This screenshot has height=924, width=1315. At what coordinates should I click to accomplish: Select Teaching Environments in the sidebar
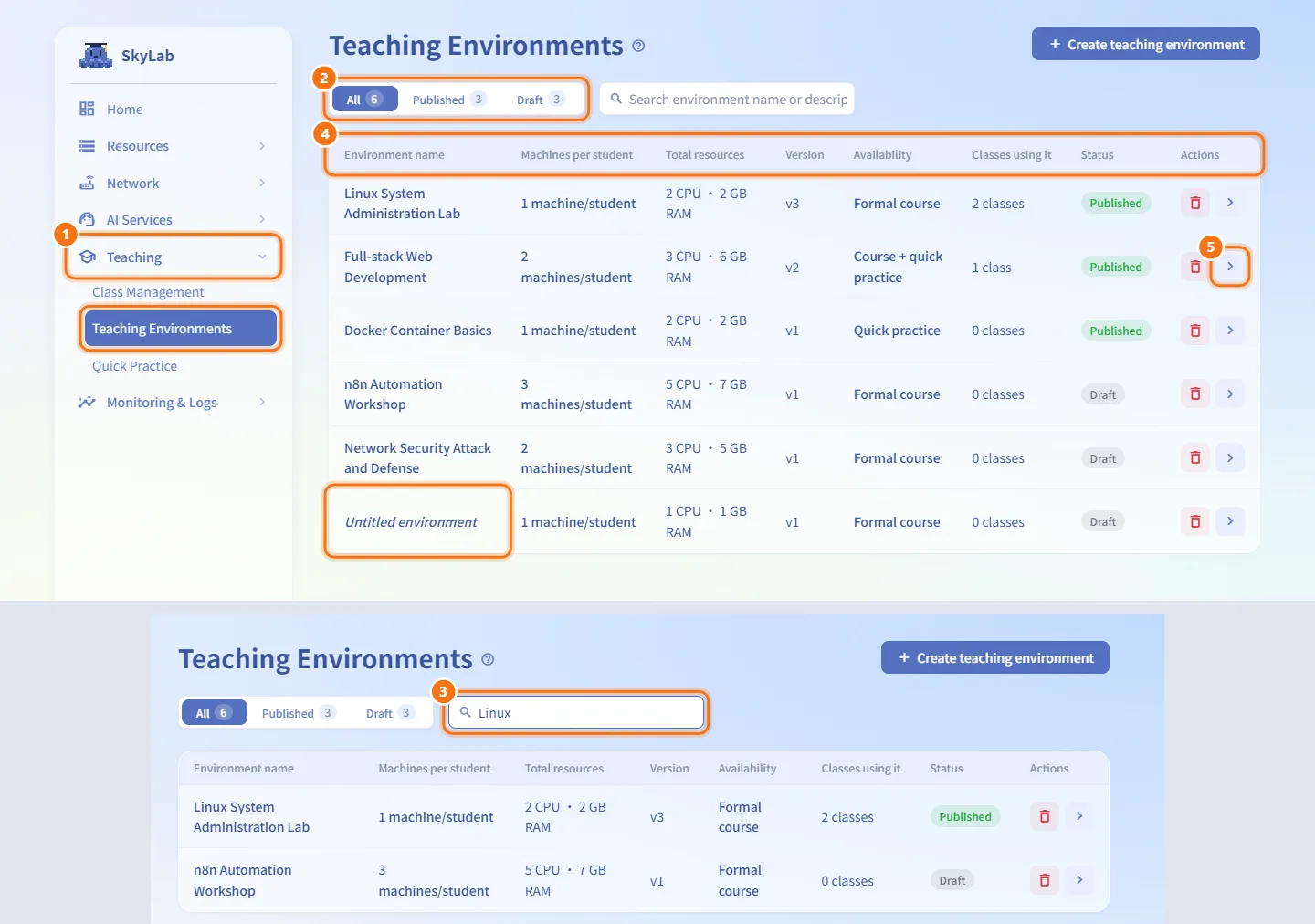(180, 329)
